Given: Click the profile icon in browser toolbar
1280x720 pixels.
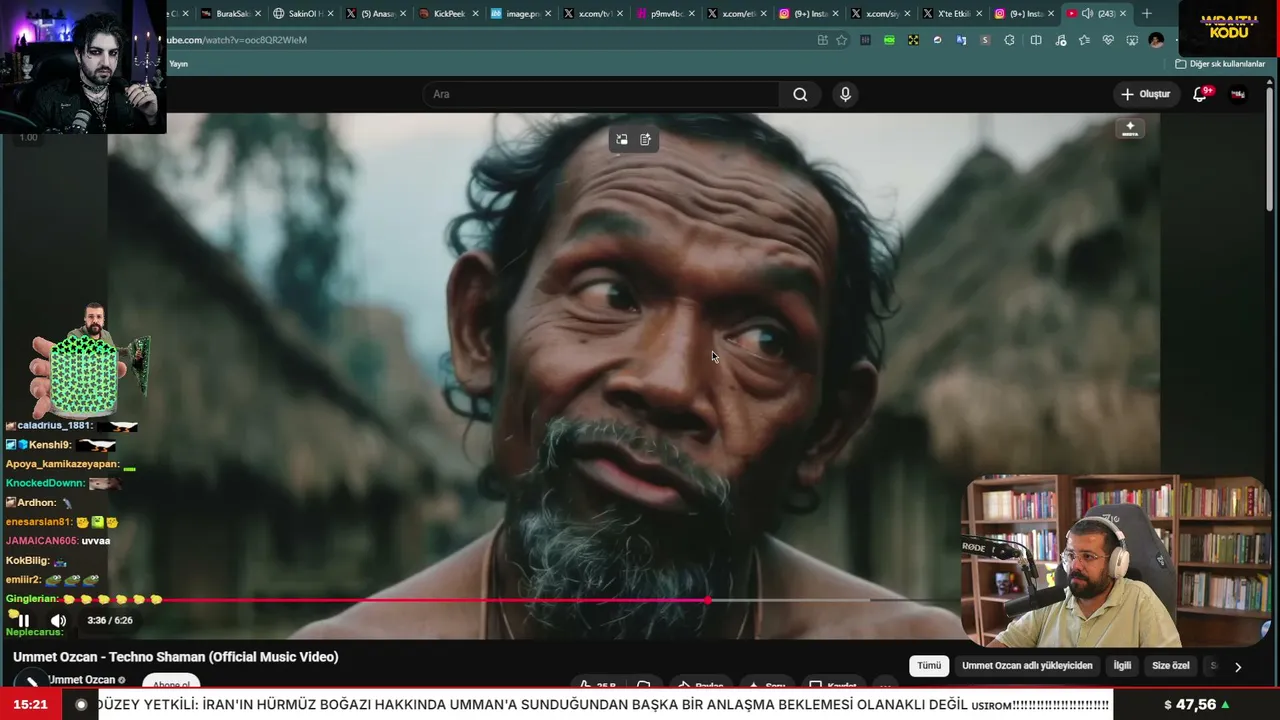Looking at the screenshot, I should (1156, 40).
